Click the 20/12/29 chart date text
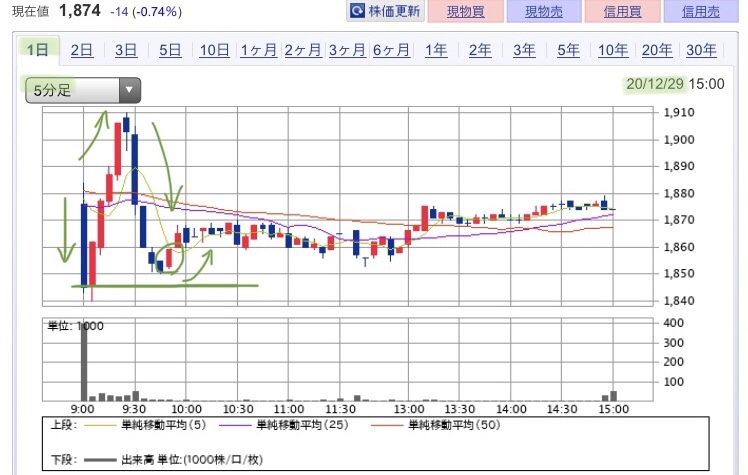Image resolution: width=748 pixels, height=475 pixels. pyautogui.click(x=654, y=84)
